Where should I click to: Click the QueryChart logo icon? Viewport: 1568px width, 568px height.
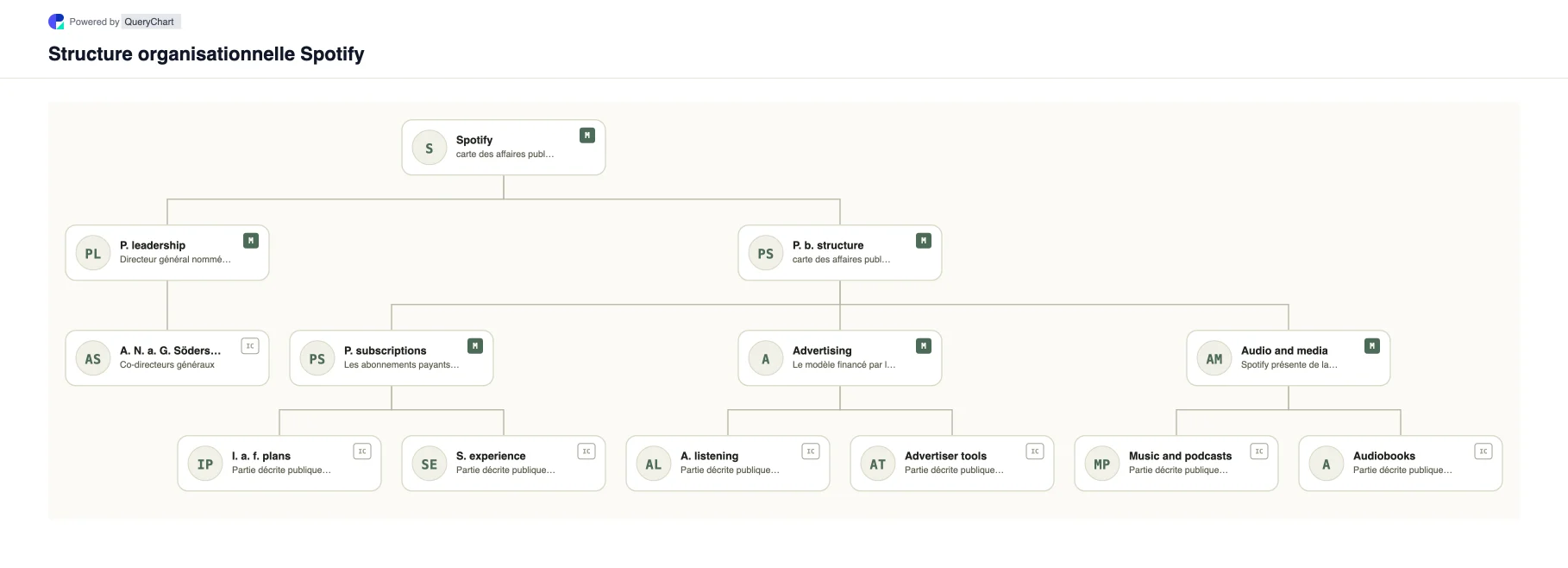point(56,22)
